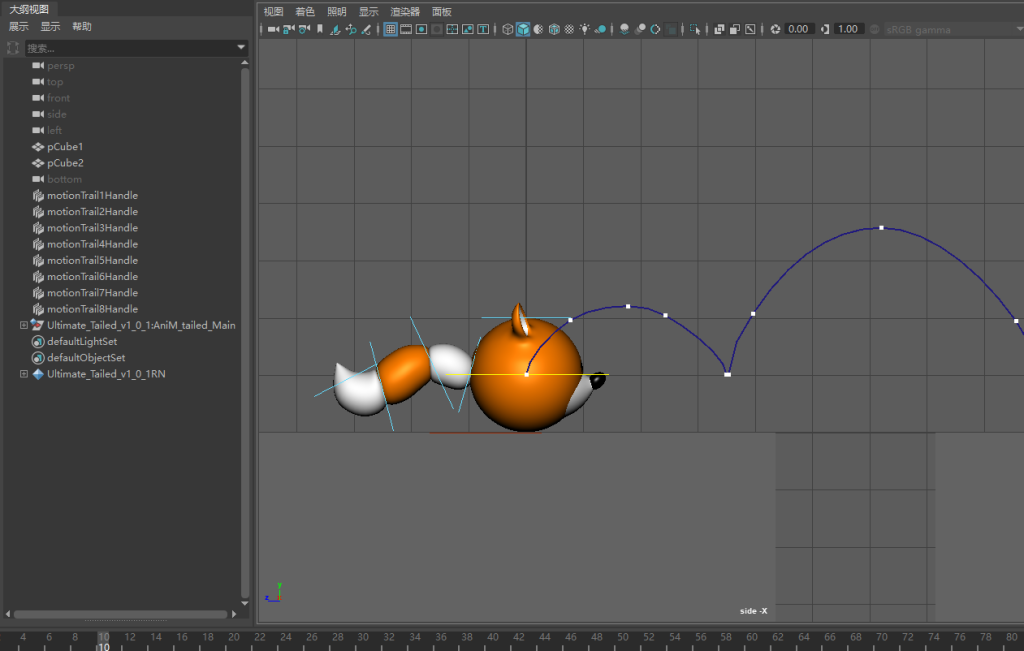Open the outliner 帮助 menu
The height and width of the screenshot is (651, 1024).
[x=82, y=27]
